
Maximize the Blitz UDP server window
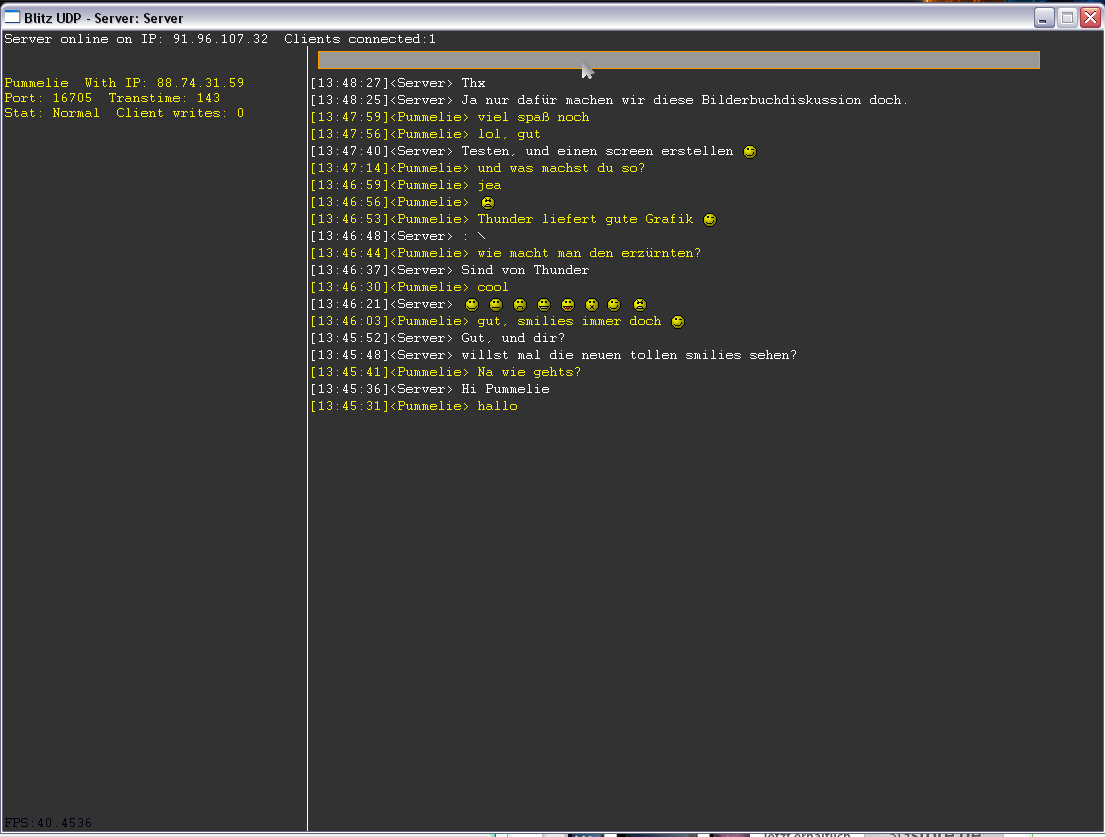click(1067, 18)
